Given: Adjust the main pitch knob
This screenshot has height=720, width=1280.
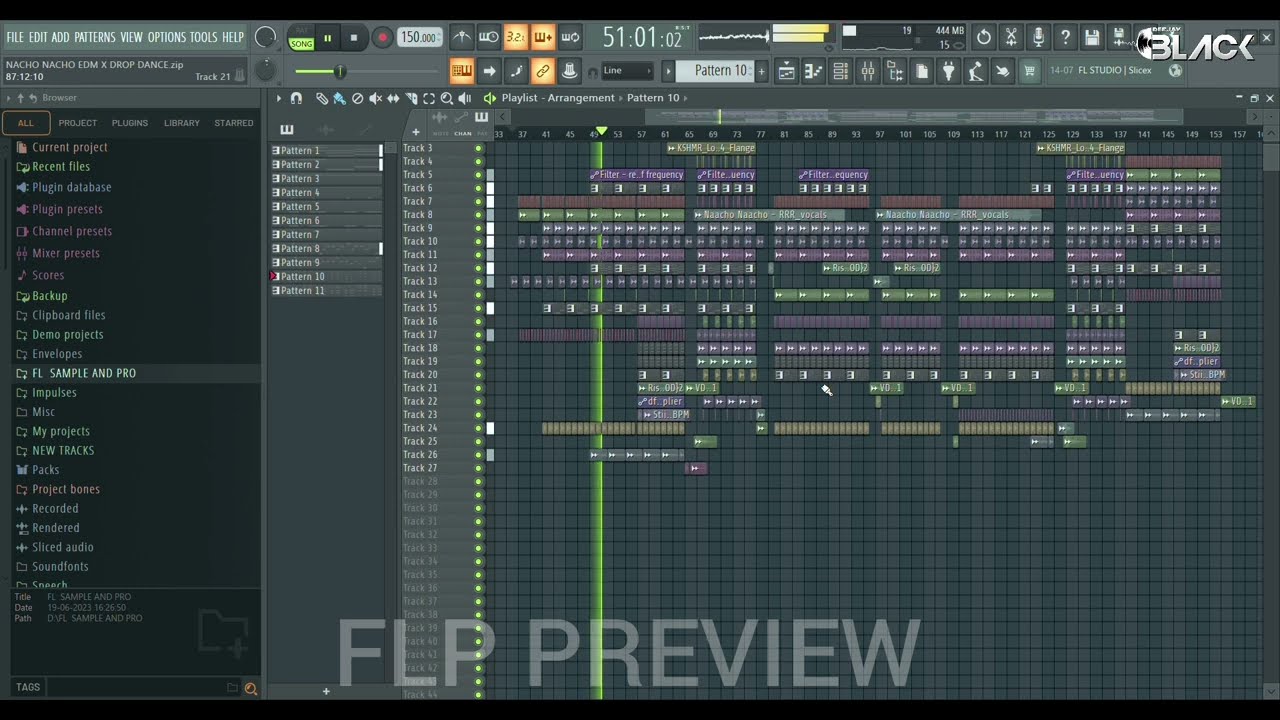Looking at the screenshot, I should (265, 71).
